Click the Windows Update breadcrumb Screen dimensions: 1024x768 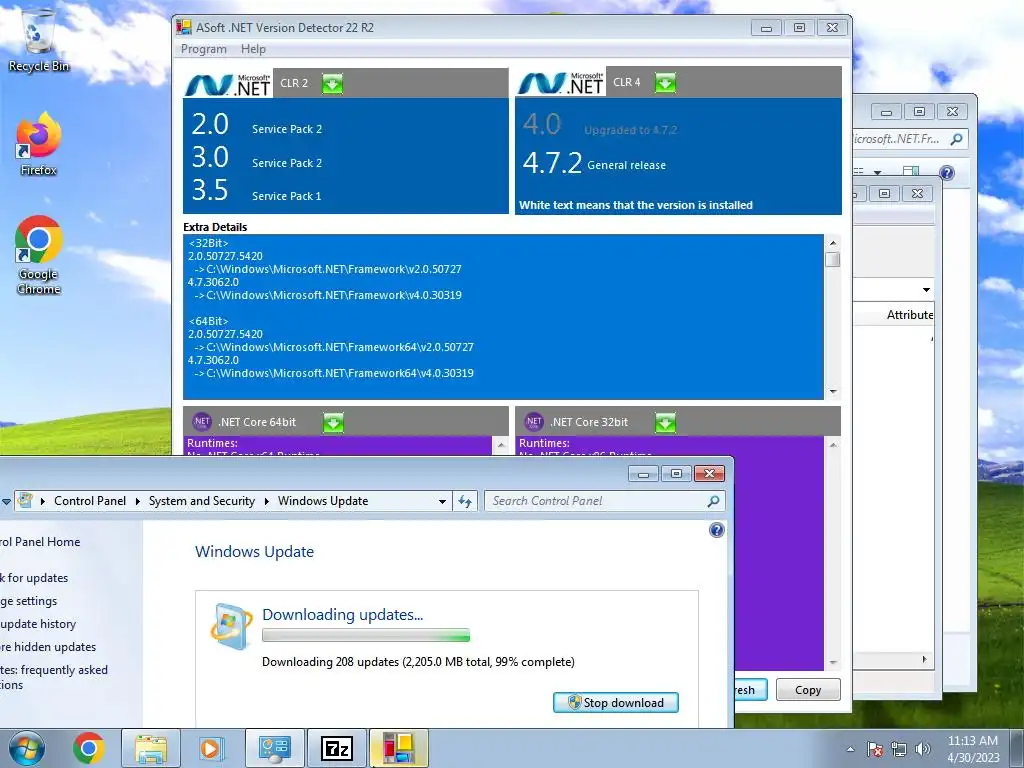tap(323, 501)
